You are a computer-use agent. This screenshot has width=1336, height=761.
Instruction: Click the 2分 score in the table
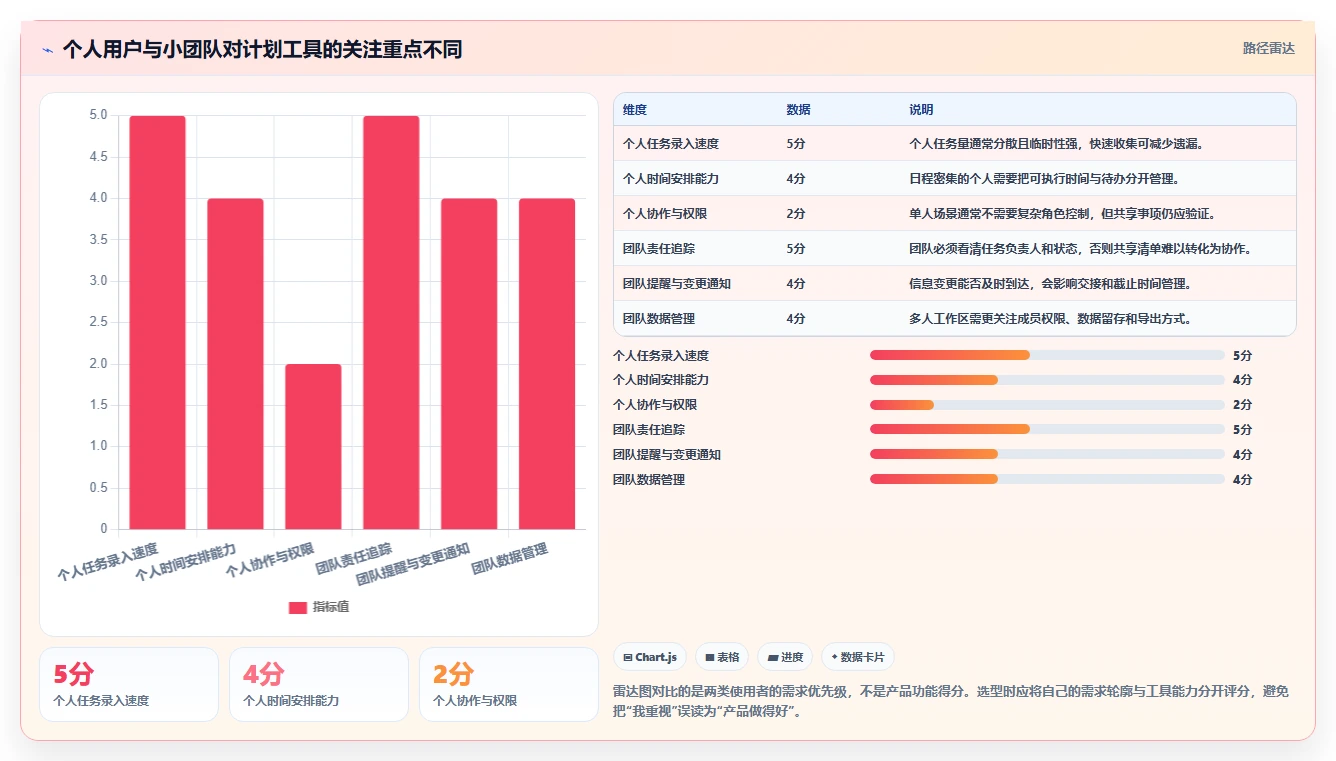coord(796,214)
